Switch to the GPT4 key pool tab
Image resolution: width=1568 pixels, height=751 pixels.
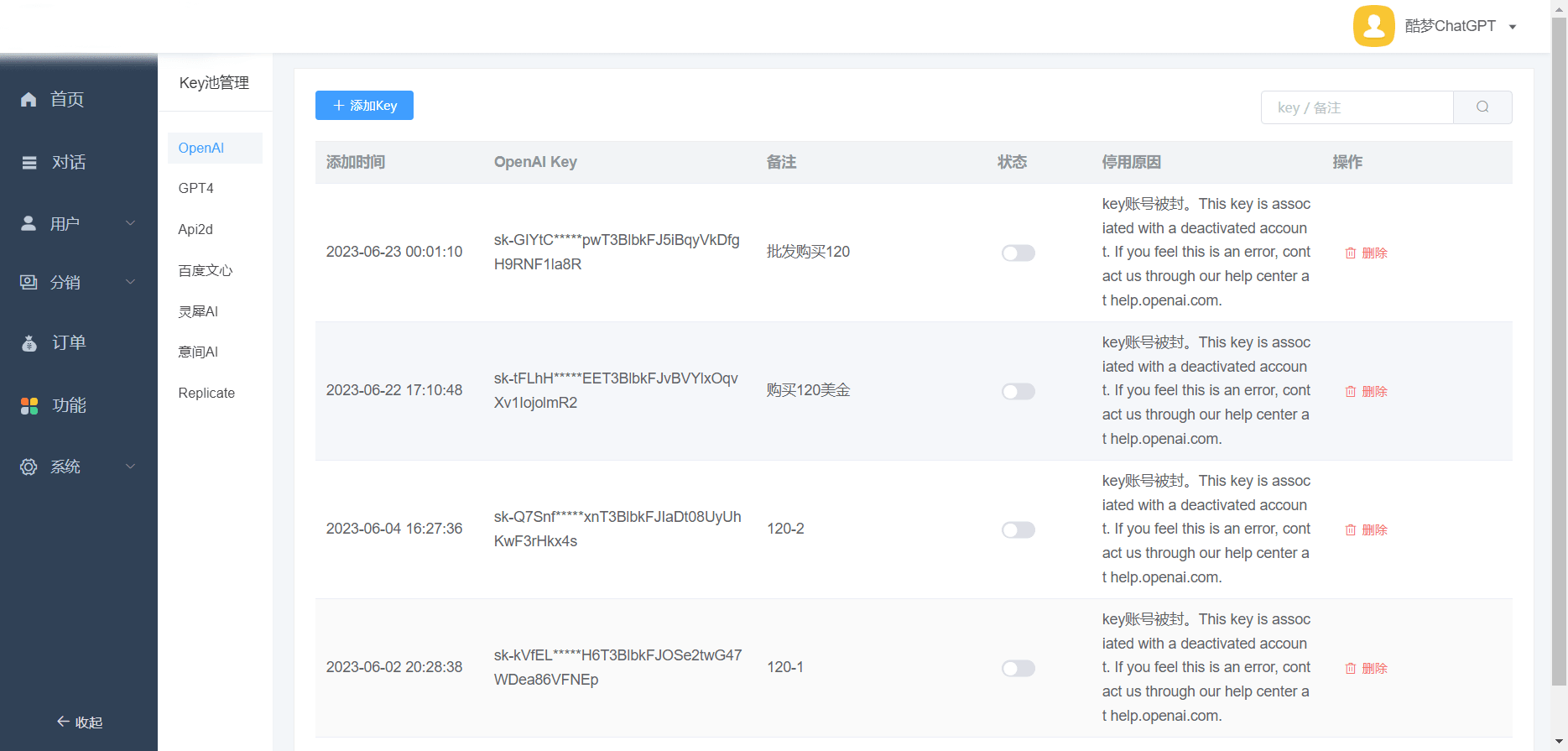coord(196,188)
